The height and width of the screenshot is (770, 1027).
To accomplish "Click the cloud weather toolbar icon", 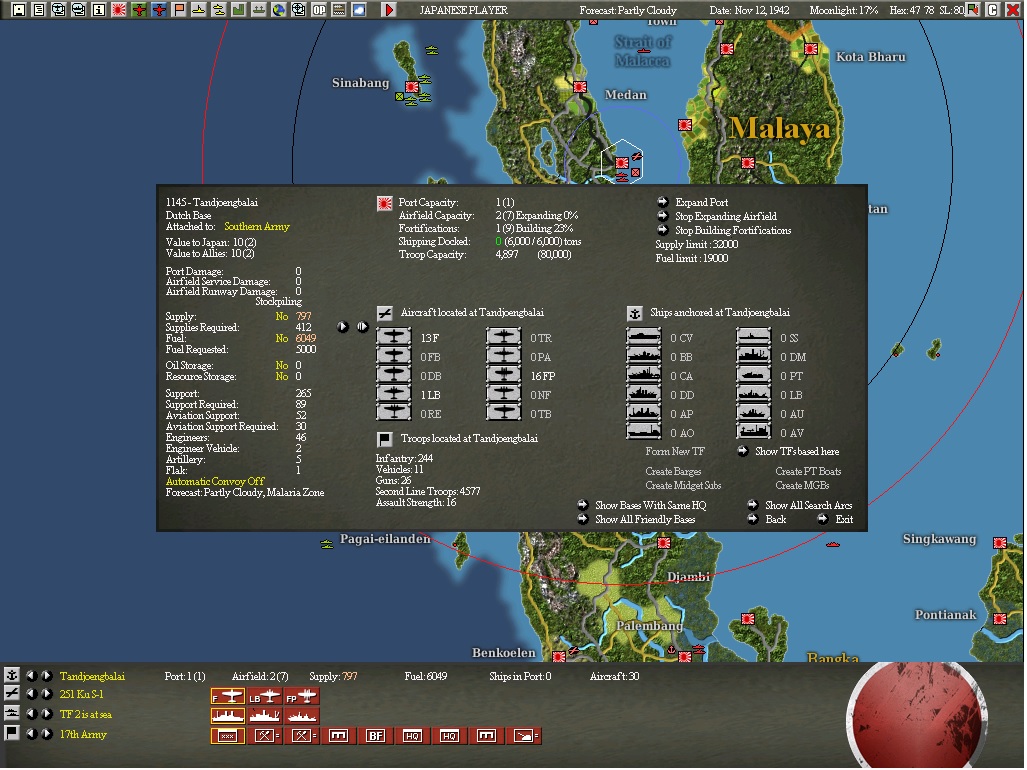I will click(x=358, y=10).
